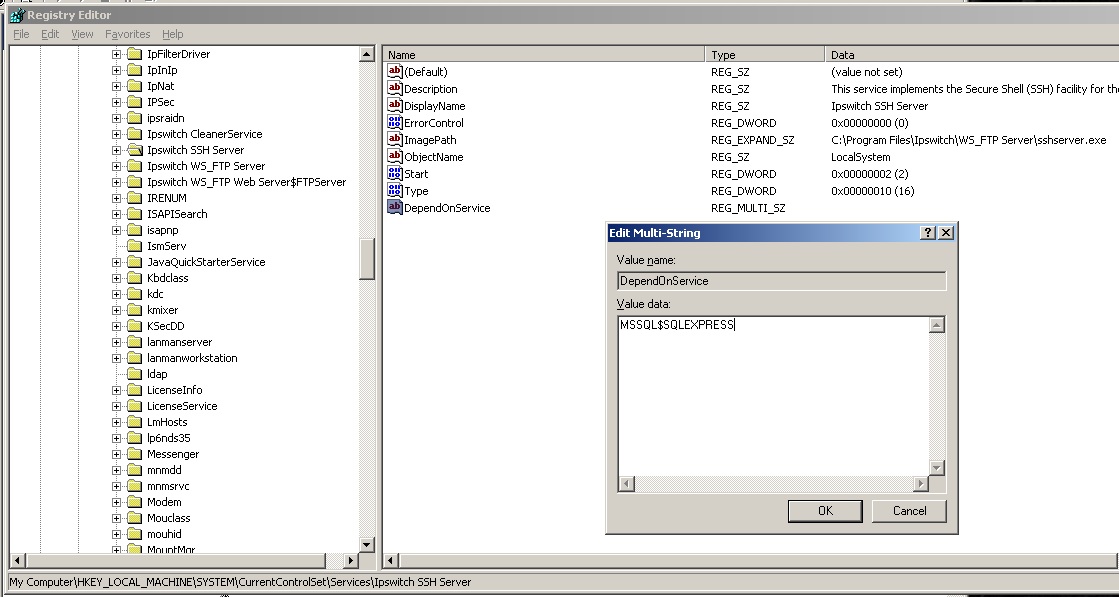This screenshot has height=597, width=1119.
Task: Click the Ipswitch SSH Server open folder icon
Action: tap(135, 150)
